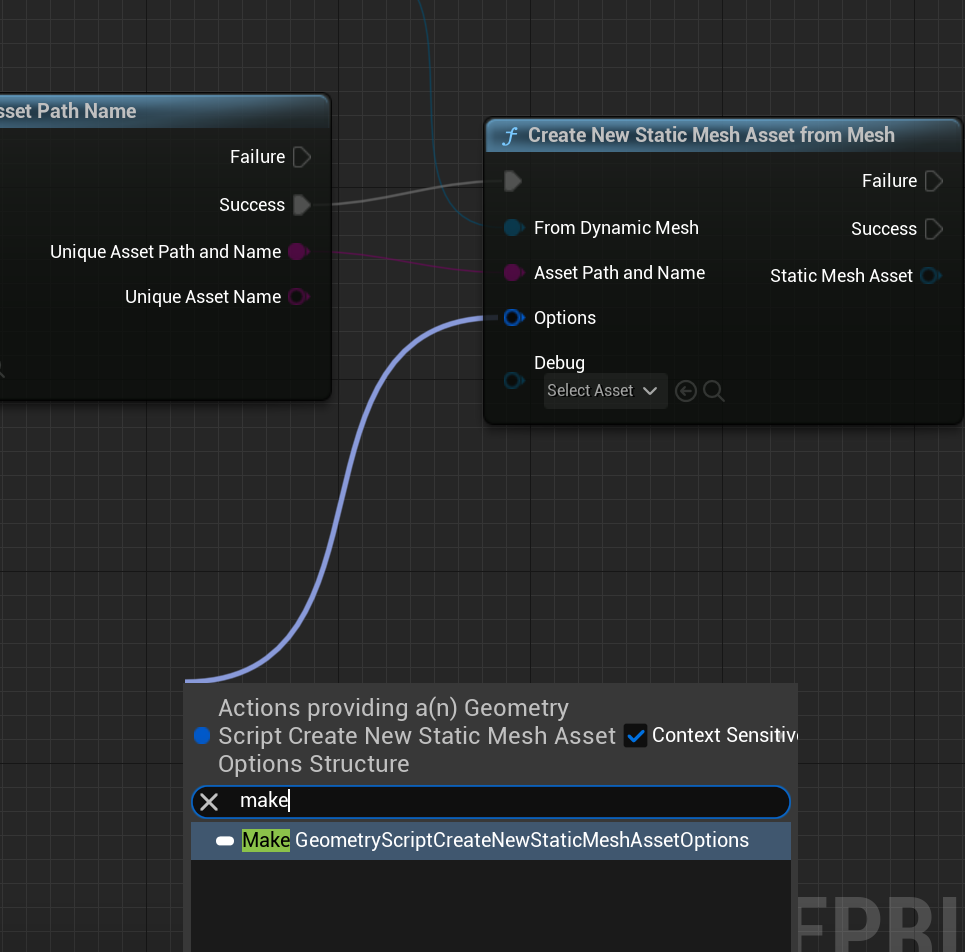Click the Static Mesh Asset output pin

pos(931,276)
